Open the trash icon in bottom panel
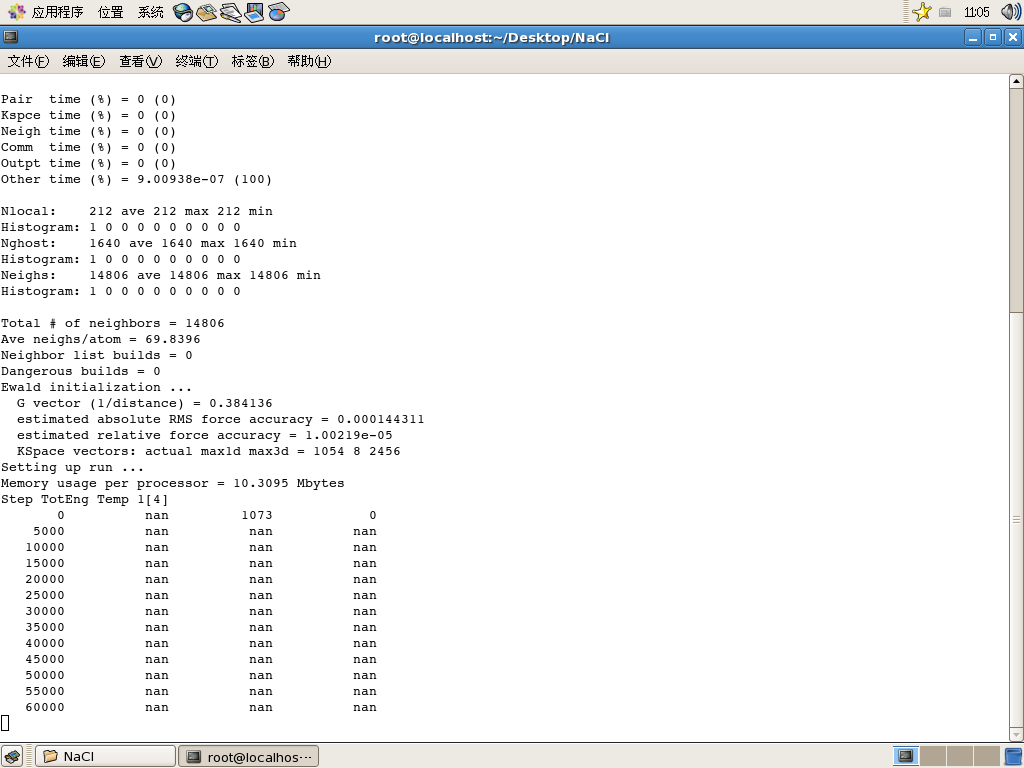 1014,756
